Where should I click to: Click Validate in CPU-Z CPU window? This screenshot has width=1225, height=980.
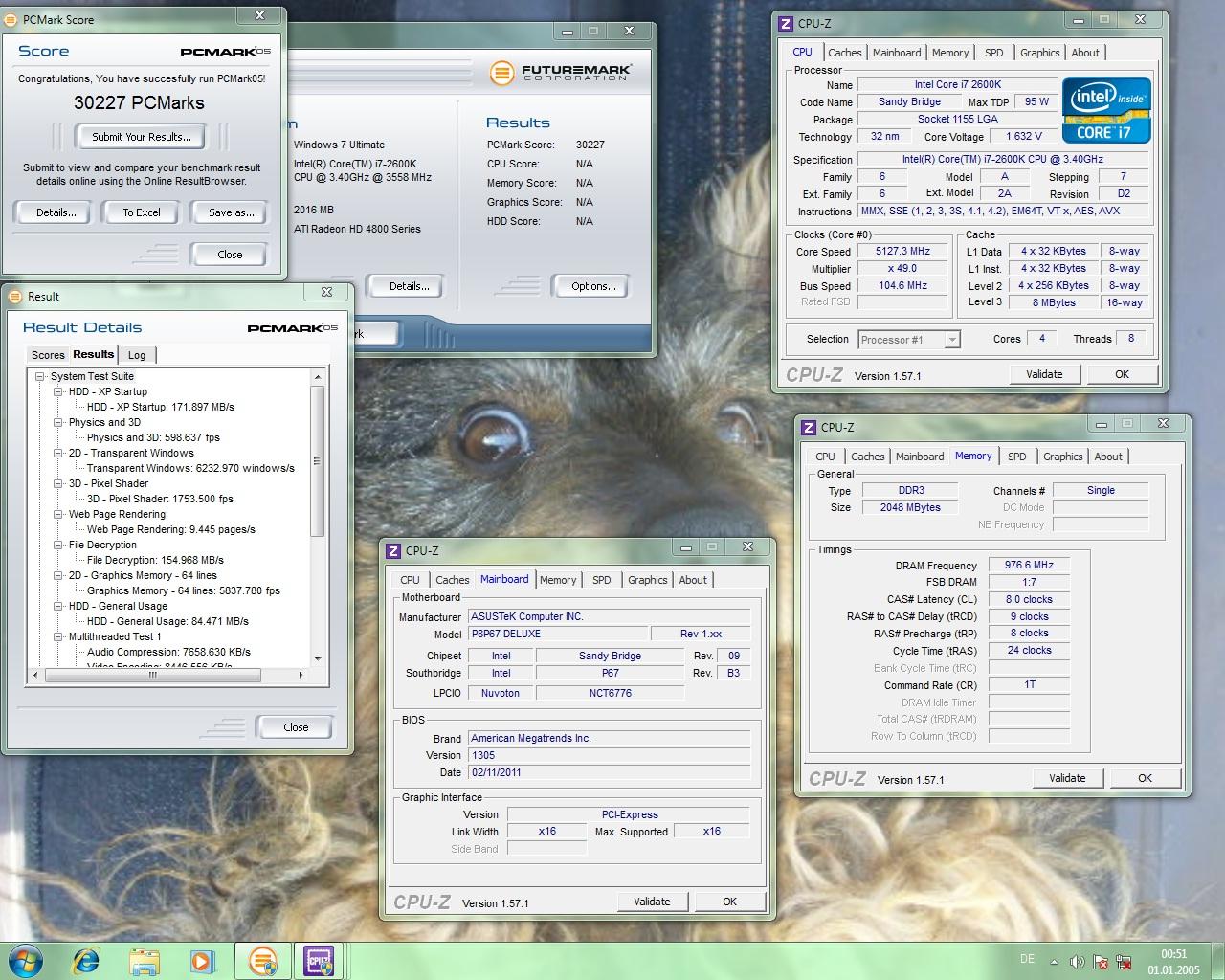point(1044,374)
